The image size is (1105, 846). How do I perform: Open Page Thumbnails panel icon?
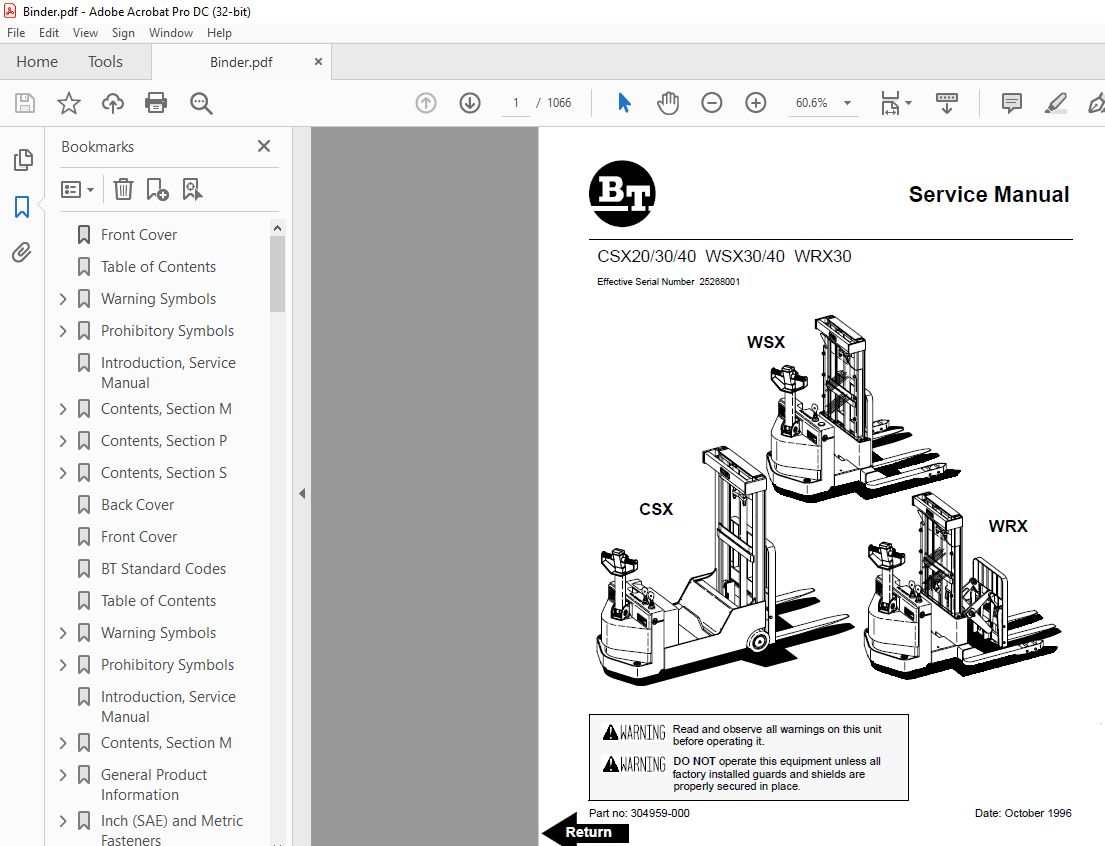(23, 160)
